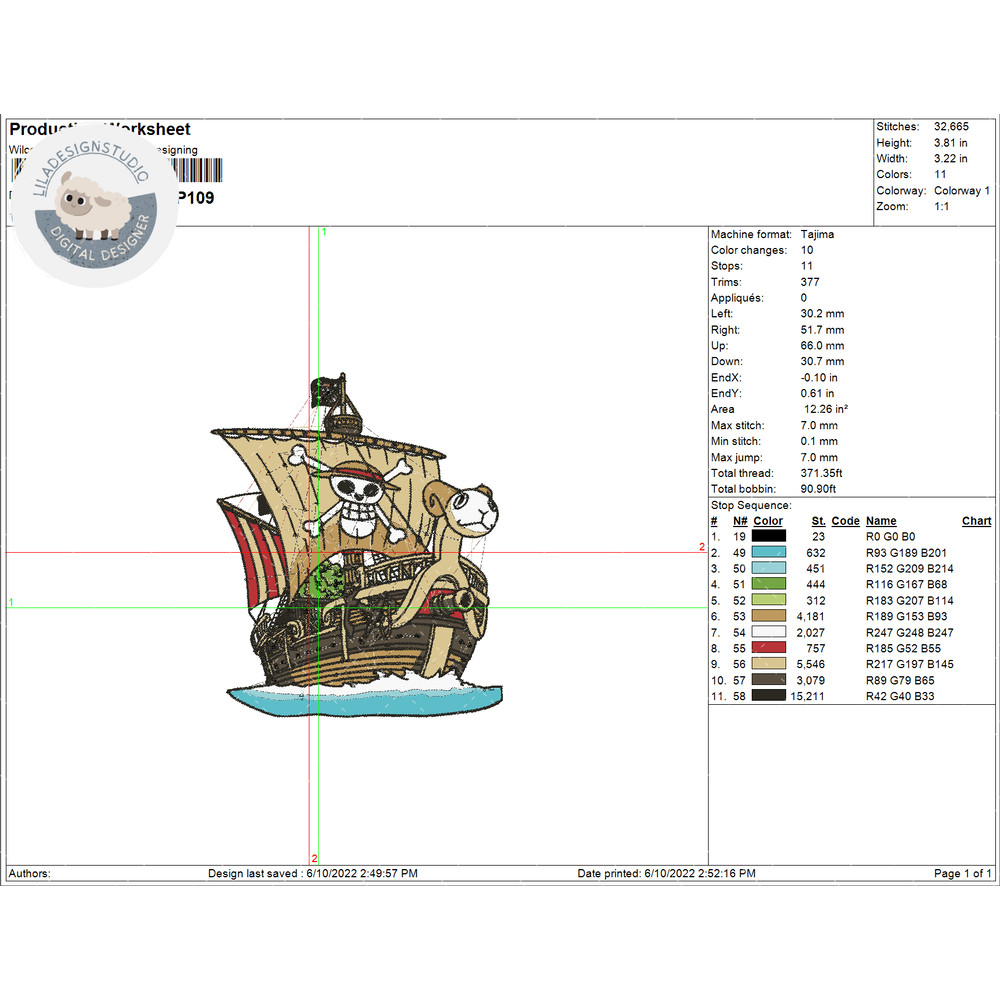Click the black pirate flag atop the mast
This screenshot has width=1000, height=1000.
(x=326, y=391)
